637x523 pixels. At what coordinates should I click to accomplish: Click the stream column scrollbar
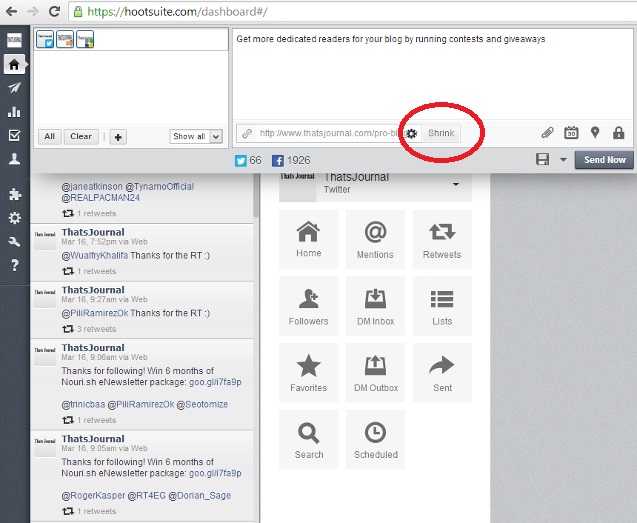coord(256,195)
